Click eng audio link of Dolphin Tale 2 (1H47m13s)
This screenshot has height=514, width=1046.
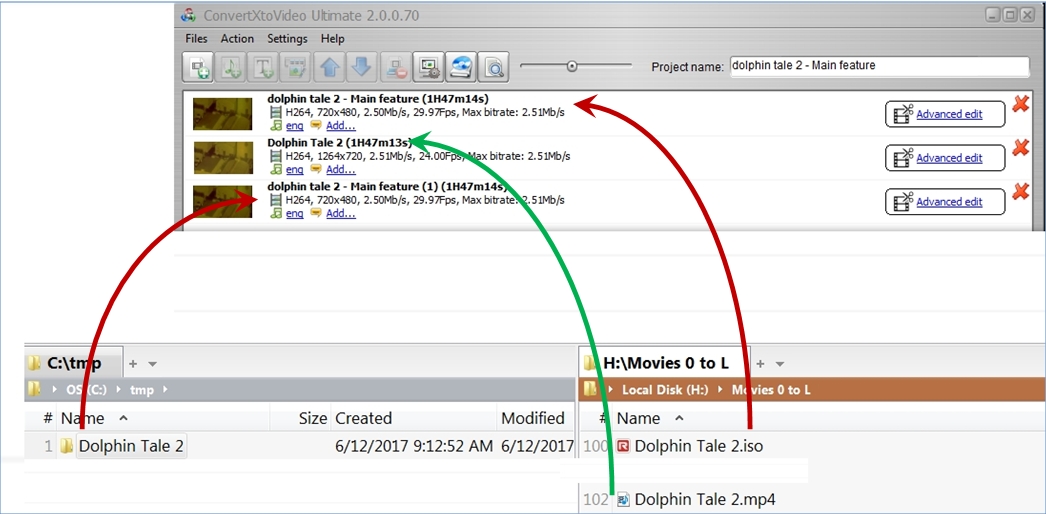click(x=294, y=170)
